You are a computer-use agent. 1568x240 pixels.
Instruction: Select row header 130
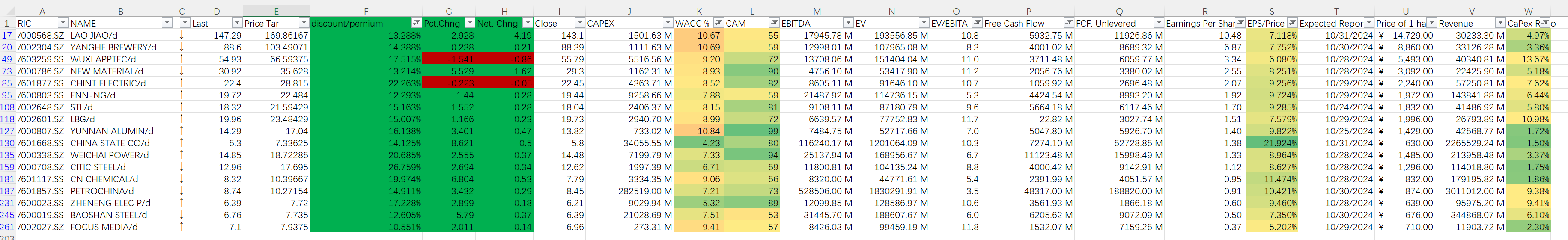coord(7,143)
